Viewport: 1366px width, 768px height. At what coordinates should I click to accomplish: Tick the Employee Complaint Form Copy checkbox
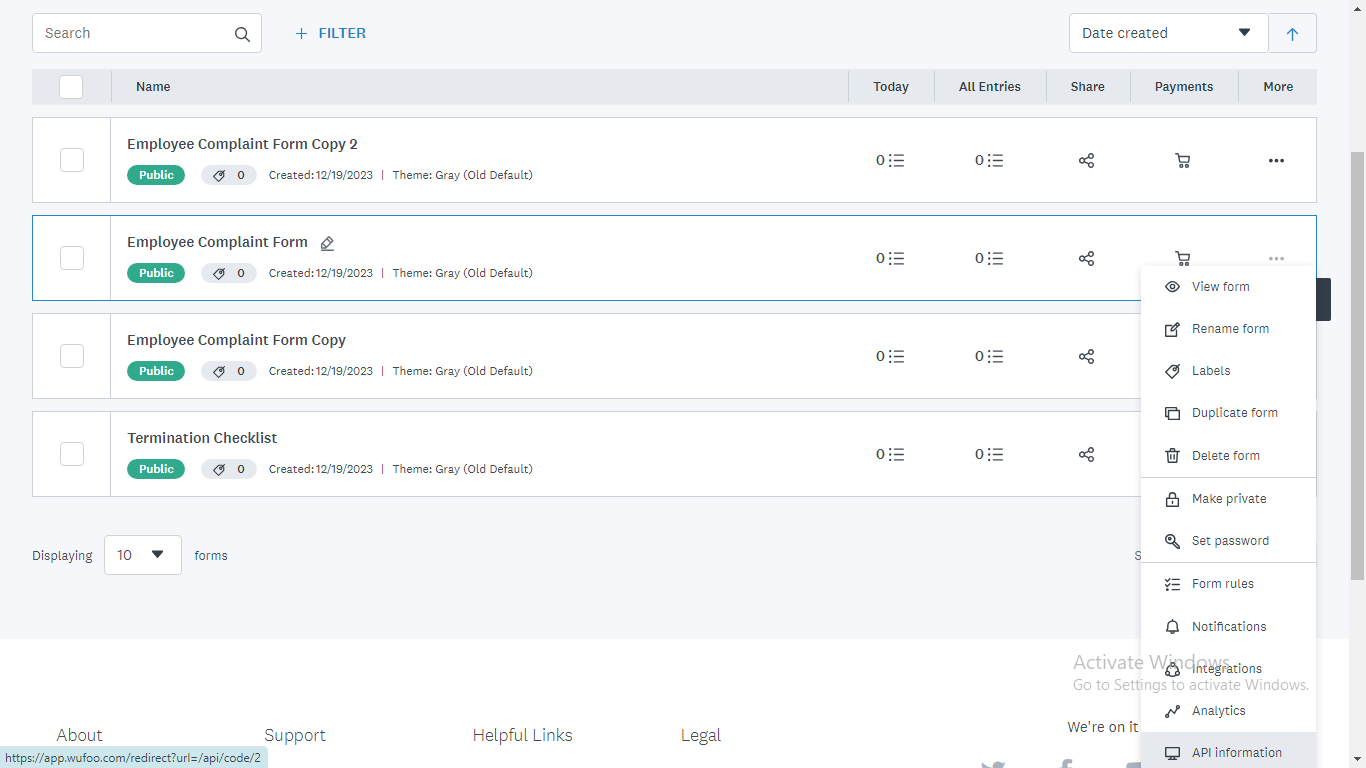tap(72, 356)
